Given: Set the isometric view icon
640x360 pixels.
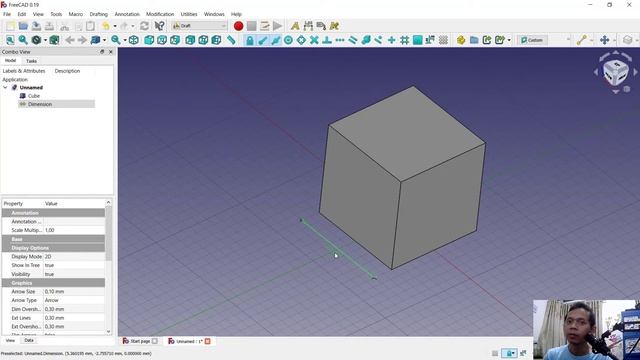Looking at the screenshot, I should pyautogui.click(x=133, y=40).
